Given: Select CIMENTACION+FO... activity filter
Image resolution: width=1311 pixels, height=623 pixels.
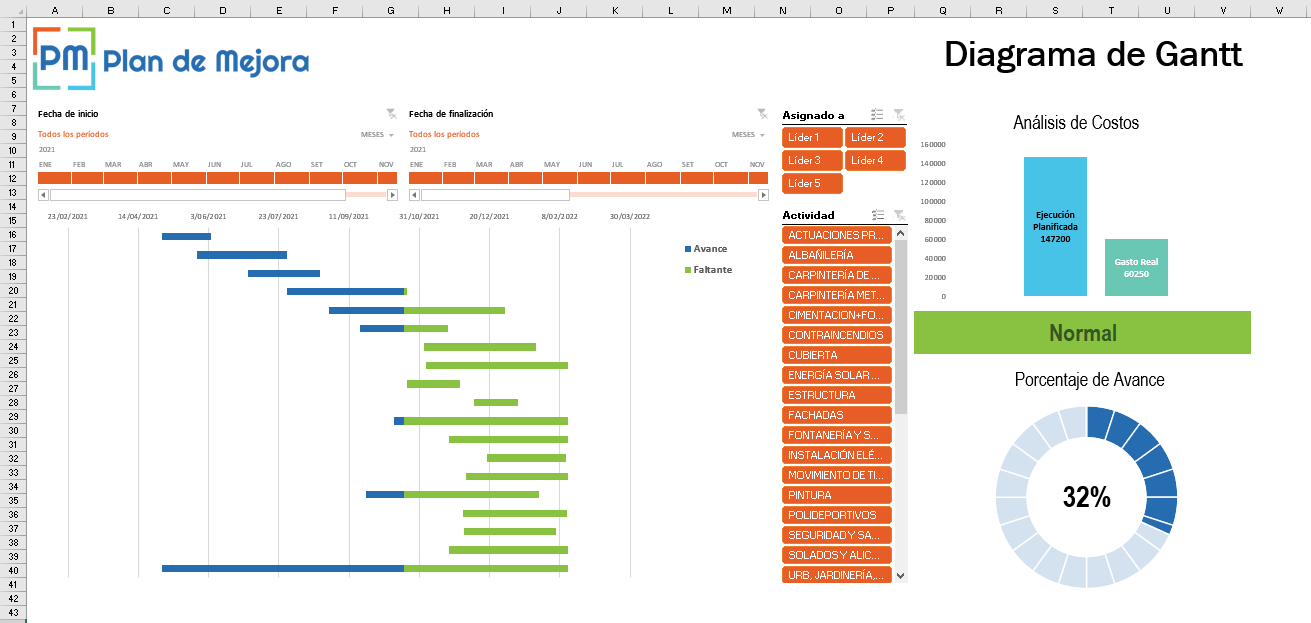Looking at the screenshot, I should point(837,315).
